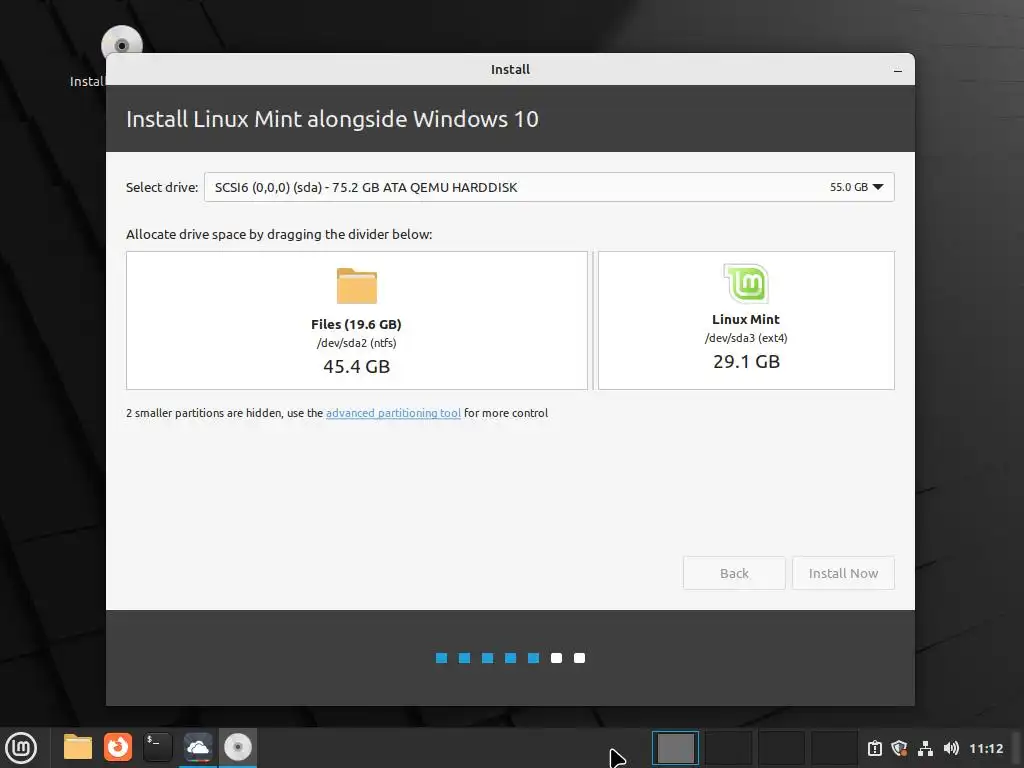The width and height of the screenshot is (1024, 768).
Task: Open the Linux Mint start menu
Action: coord(21,747)
